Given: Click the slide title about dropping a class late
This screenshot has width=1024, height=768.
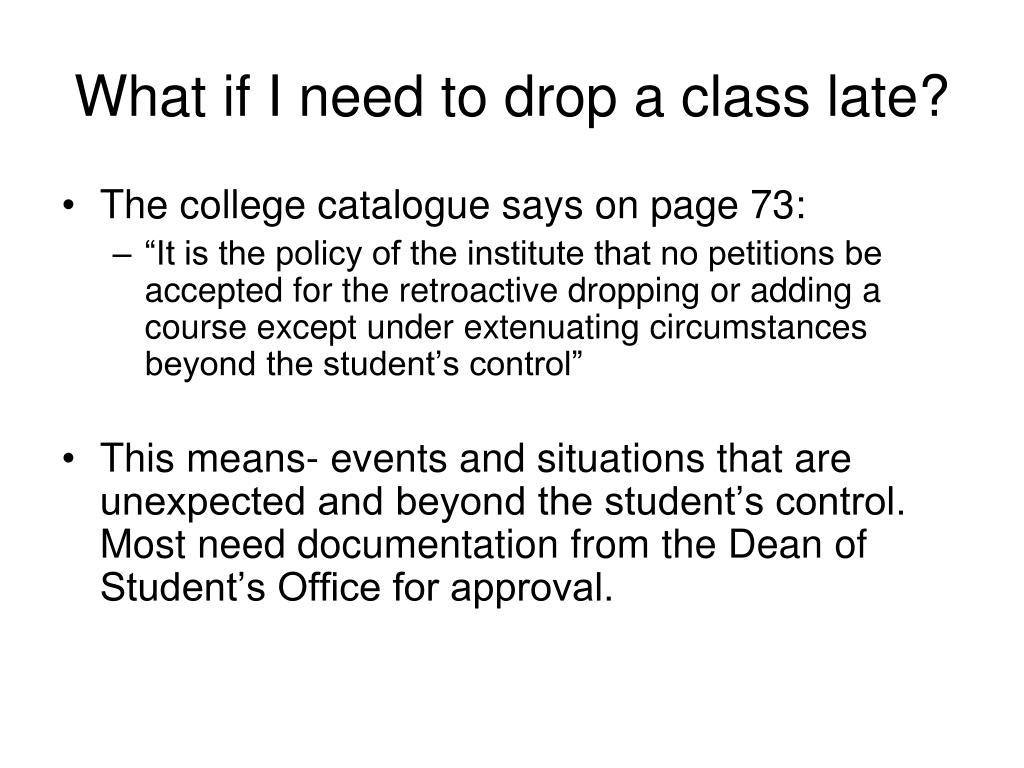Looking at the screenshot, I should click(511, 97).
